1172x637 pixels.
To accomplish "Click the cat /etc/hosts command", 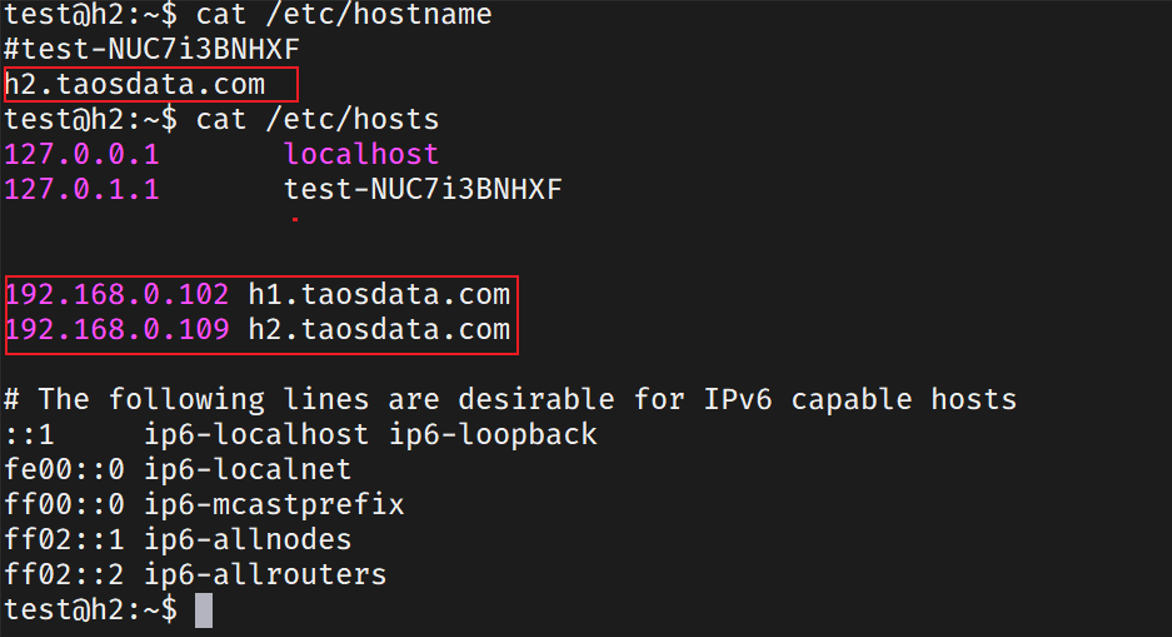I will (x=318, y=120).
